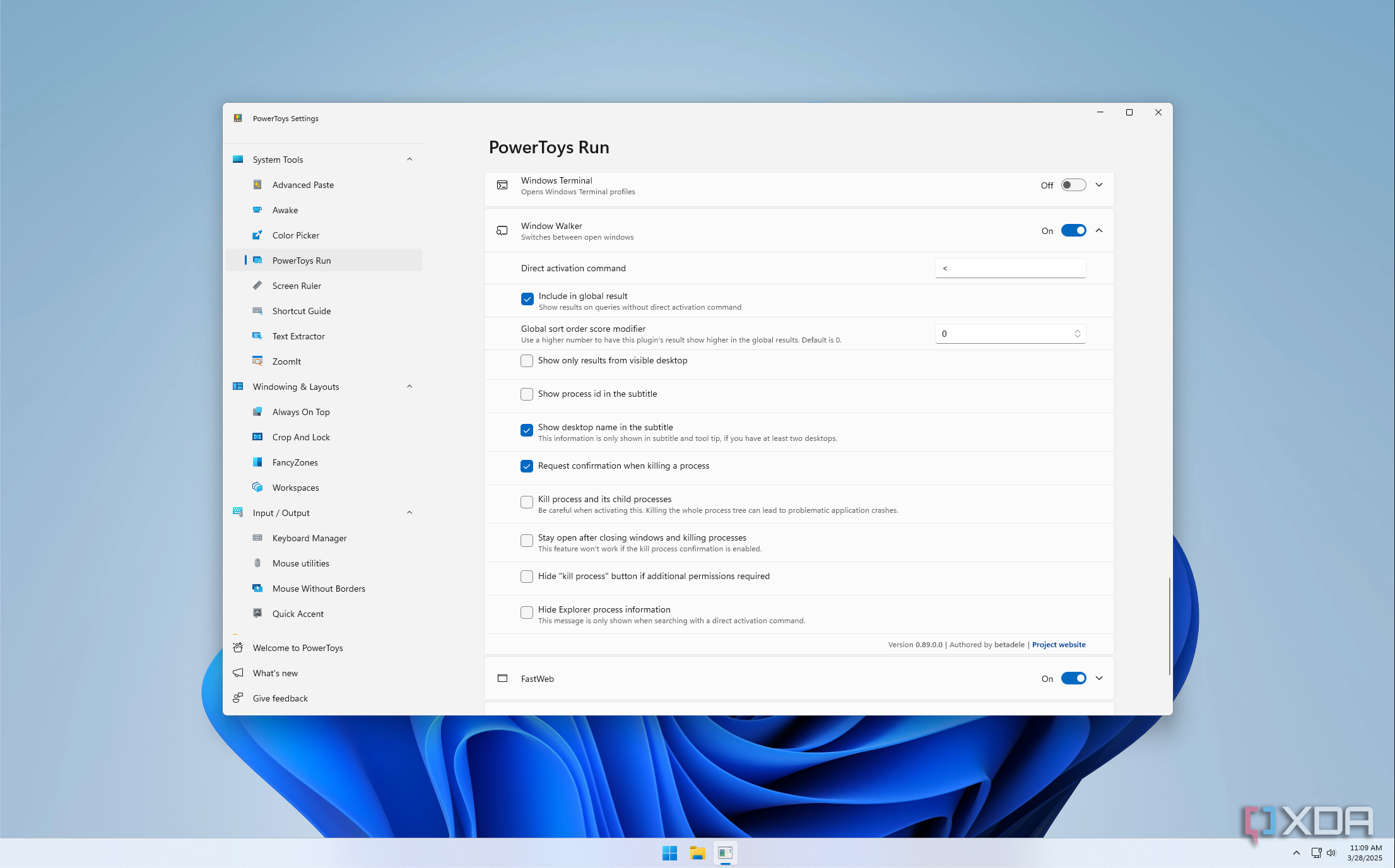Click the Workspaces icon

(x=257, y=488)
